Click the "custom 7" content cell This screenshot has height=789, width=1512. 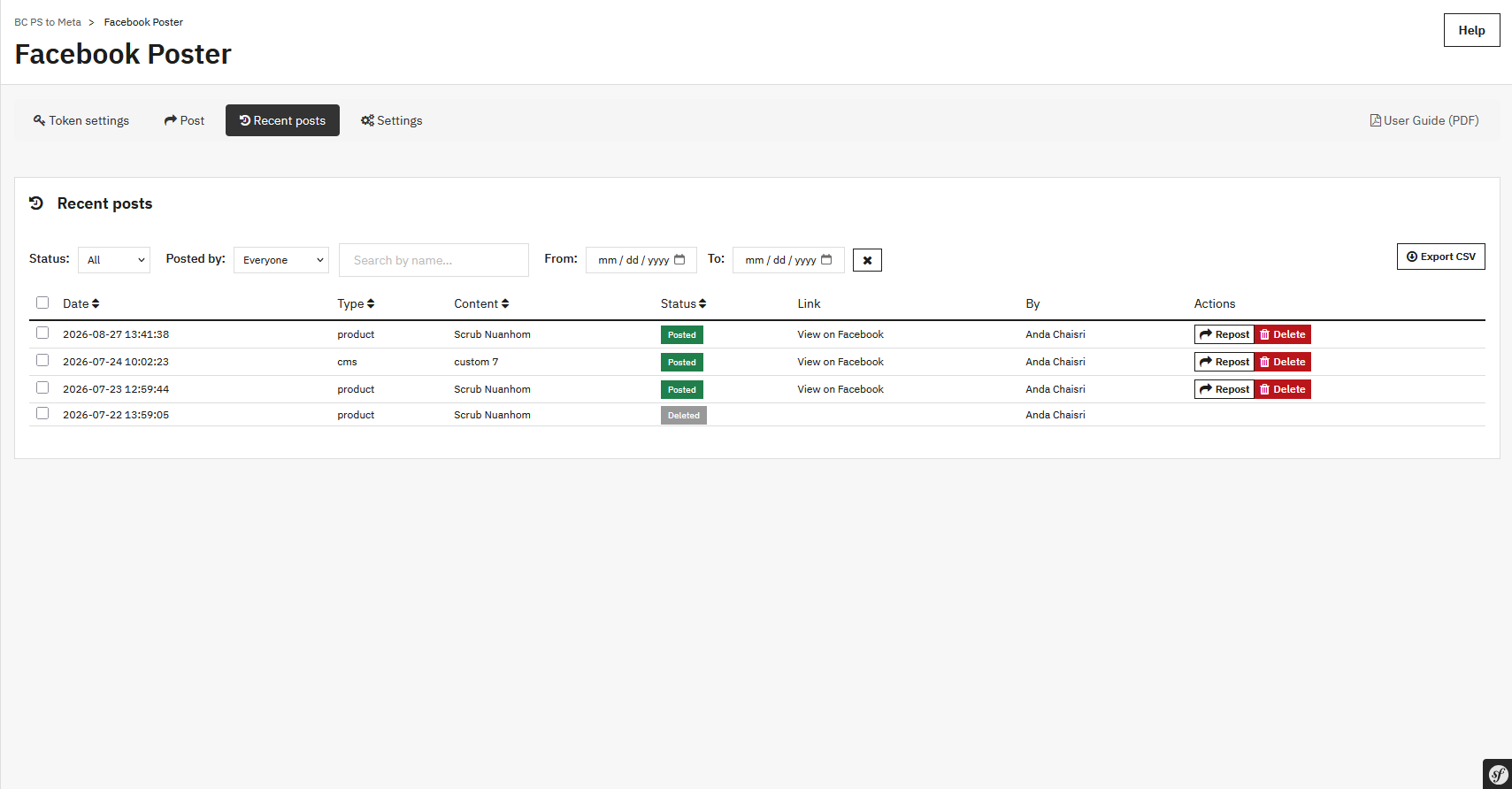[476, 362]
